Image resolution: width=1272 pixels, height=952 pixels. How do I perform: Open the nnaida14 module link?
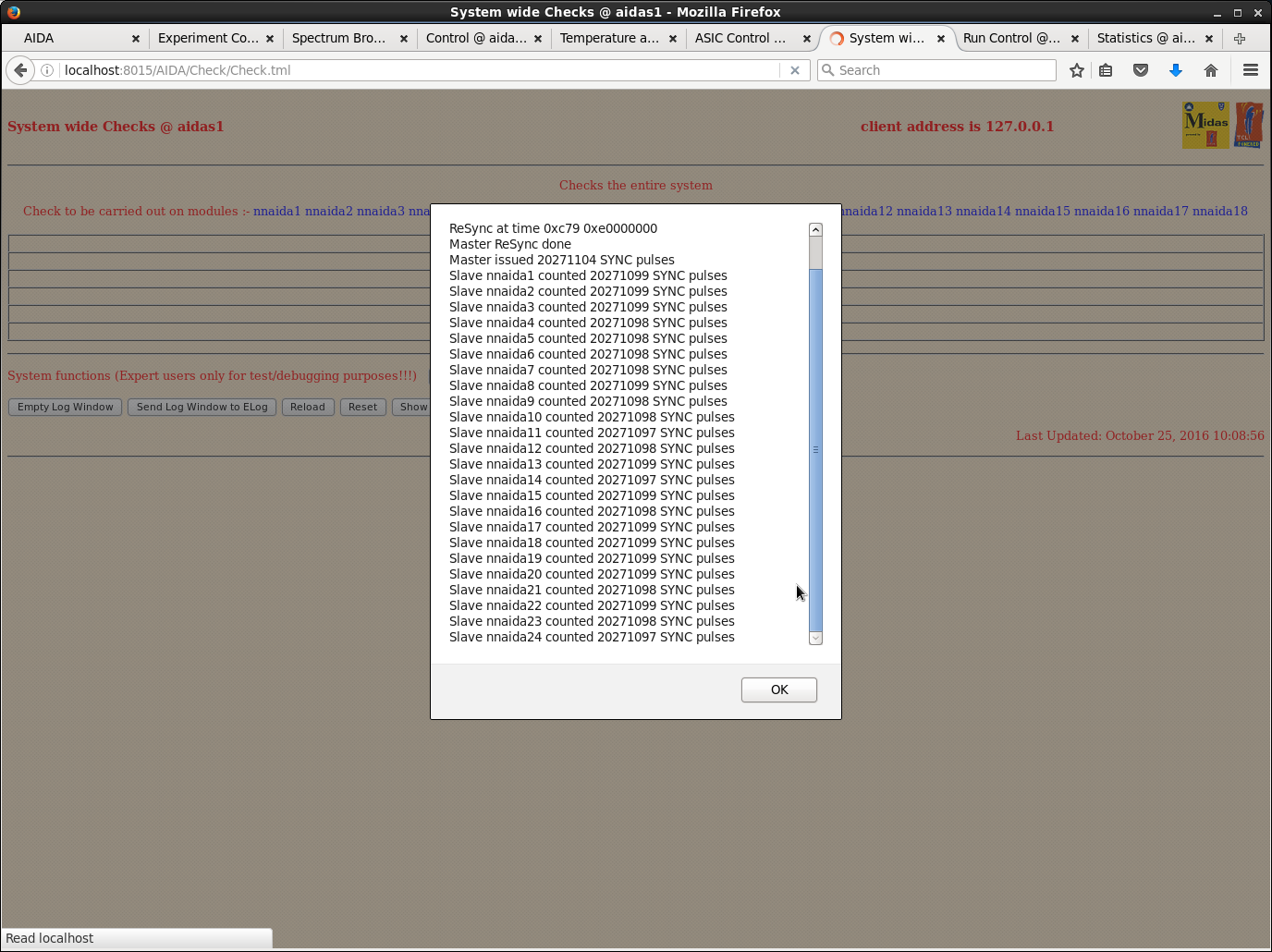[984, 211]
